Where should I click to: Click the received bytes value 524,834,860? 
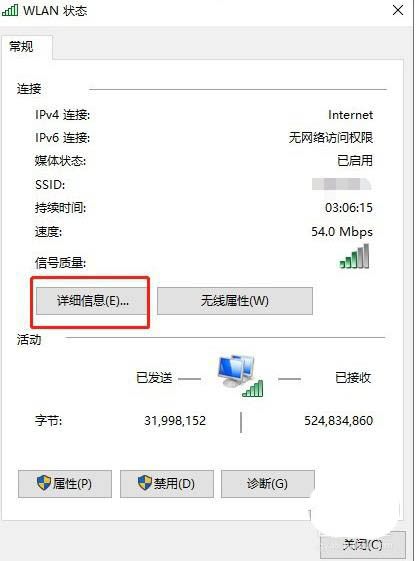338,421
